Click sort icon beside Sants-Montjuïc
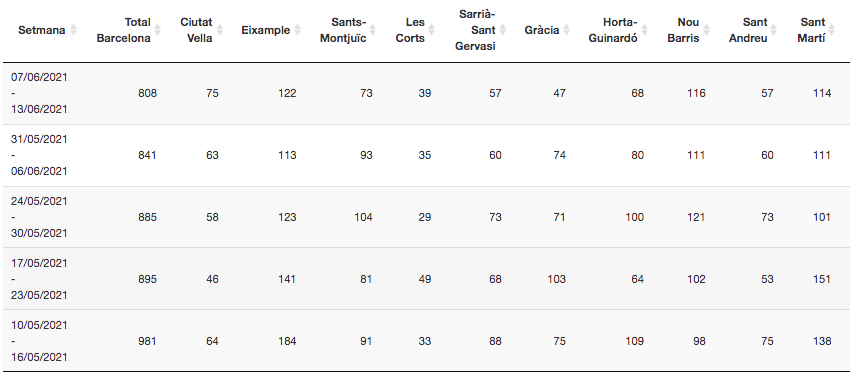The image size is (850, 372). [x=374, y=30]
